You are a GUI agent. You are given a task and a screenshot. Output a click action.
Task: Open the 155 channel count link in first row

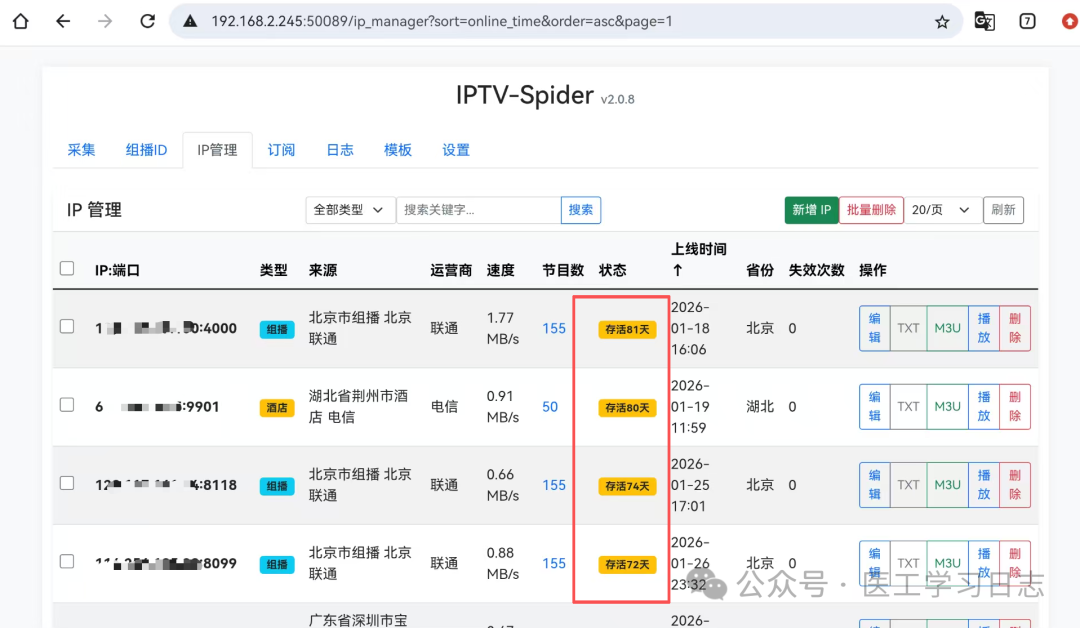[554, 328]
